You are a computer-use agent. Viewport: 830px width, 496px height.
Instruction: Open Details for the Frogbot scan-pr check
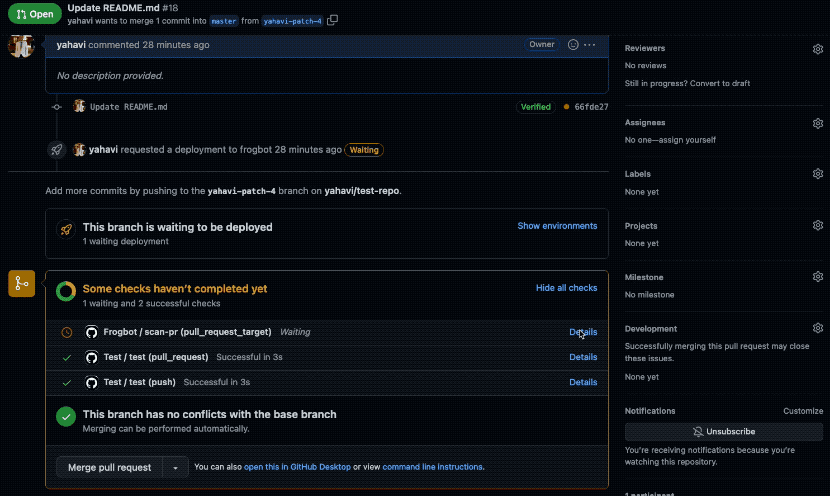point(583,332)
